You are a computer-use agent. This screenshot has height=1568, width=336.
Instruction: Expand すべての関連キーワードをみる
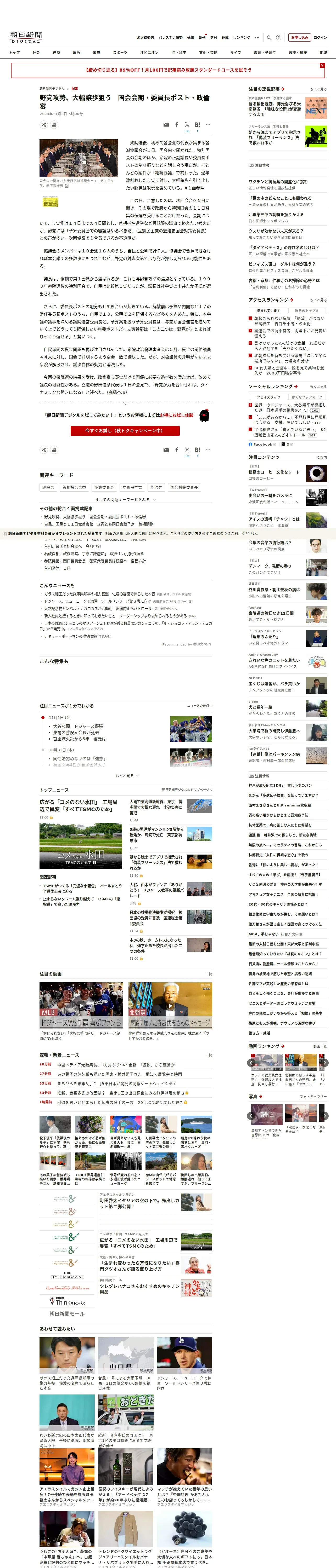click(x=126, y=500)
